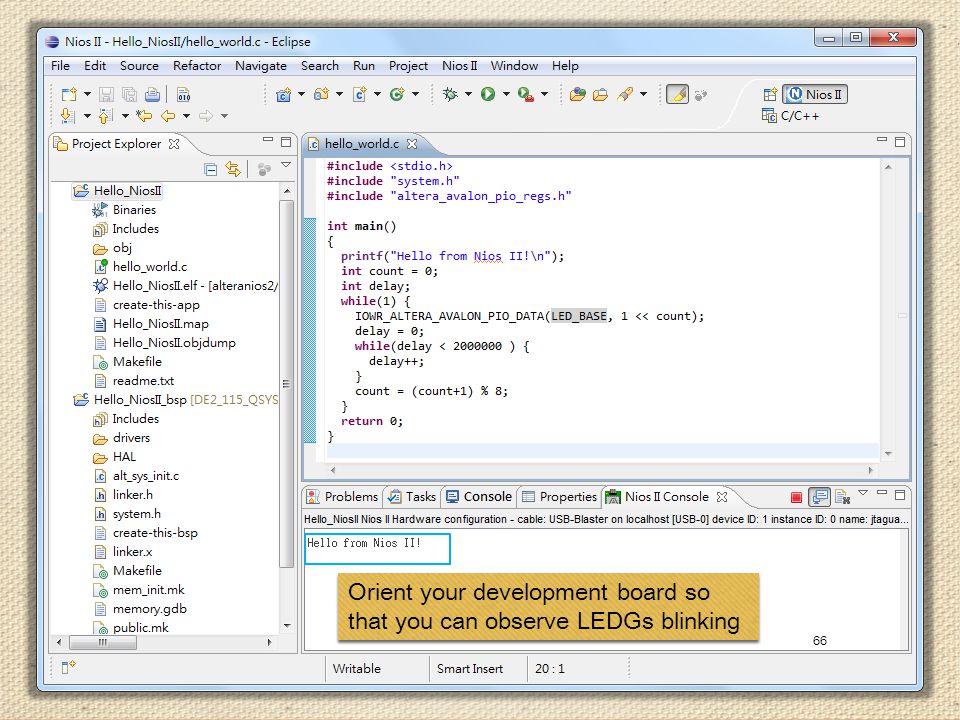Screen dimensions: 960x720
Task: Open the Refactor menu
Action: 197,66
